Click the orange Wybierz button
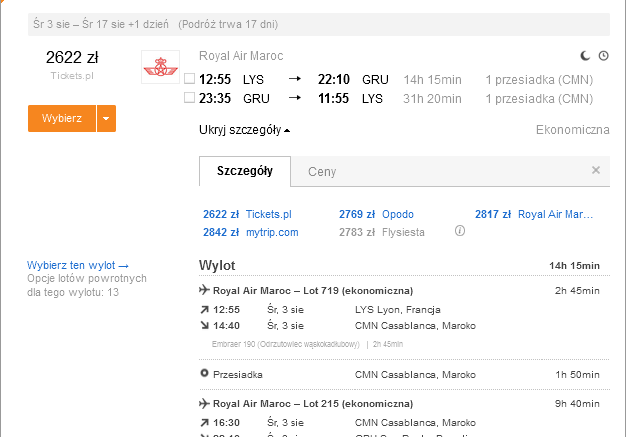 pyautogui.click(x=62, y=118)
